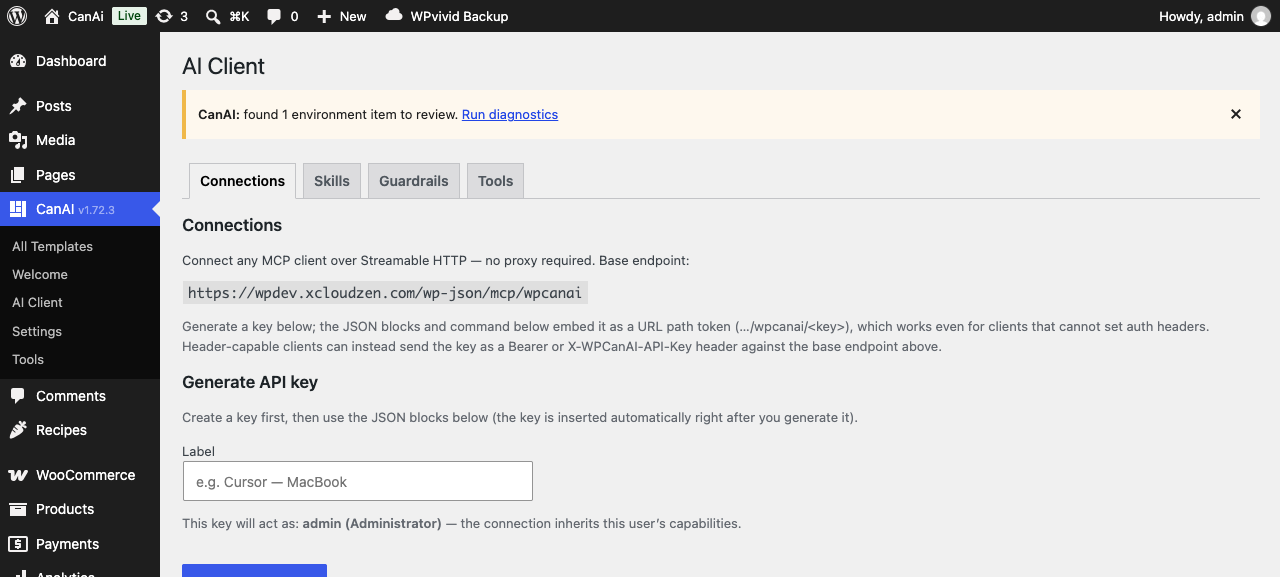Open the 3 pending updates icon
This screenshot has height=577, width=1280.
[172, 16]
